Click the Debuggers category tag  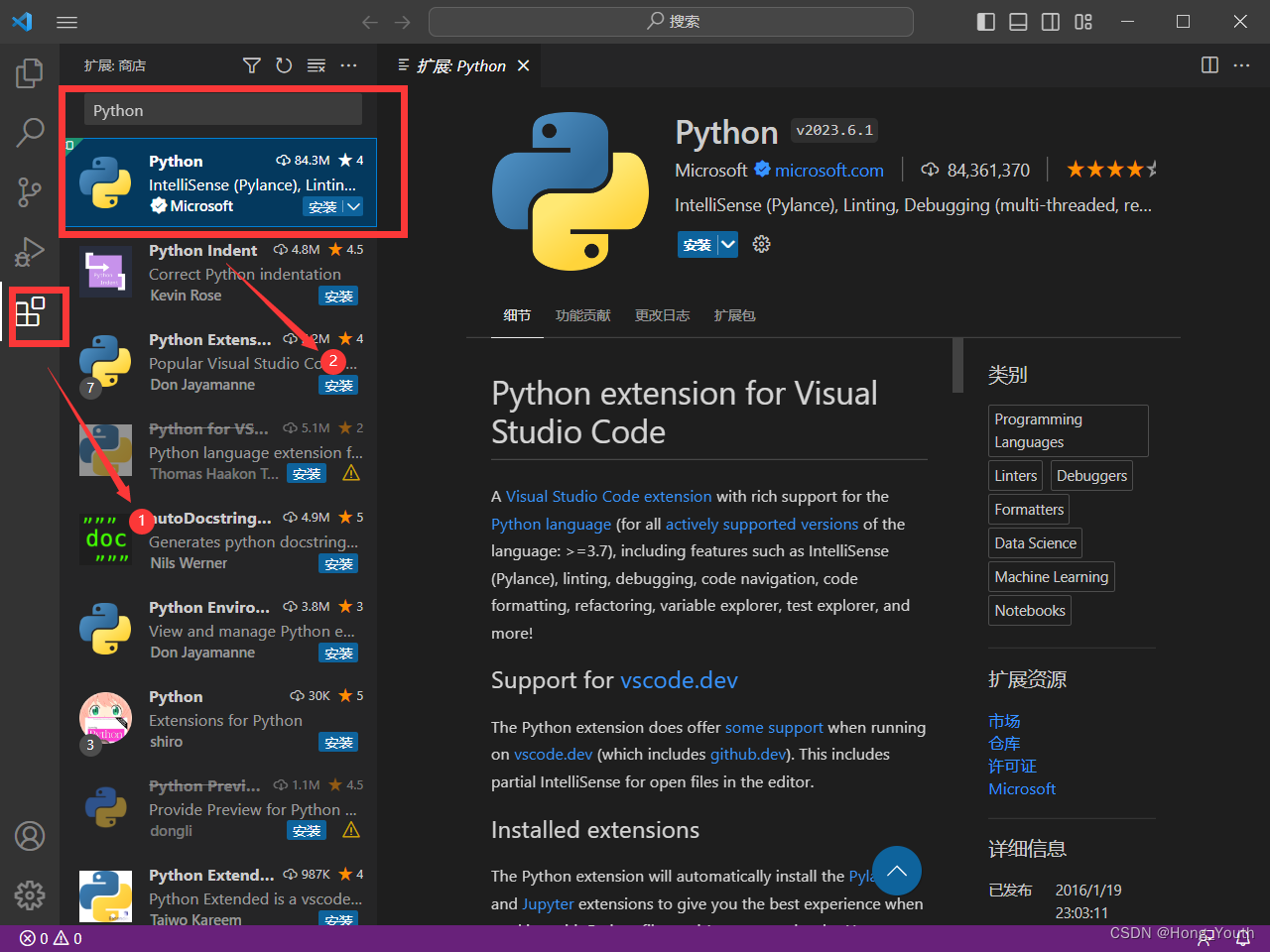[1091, 476]
